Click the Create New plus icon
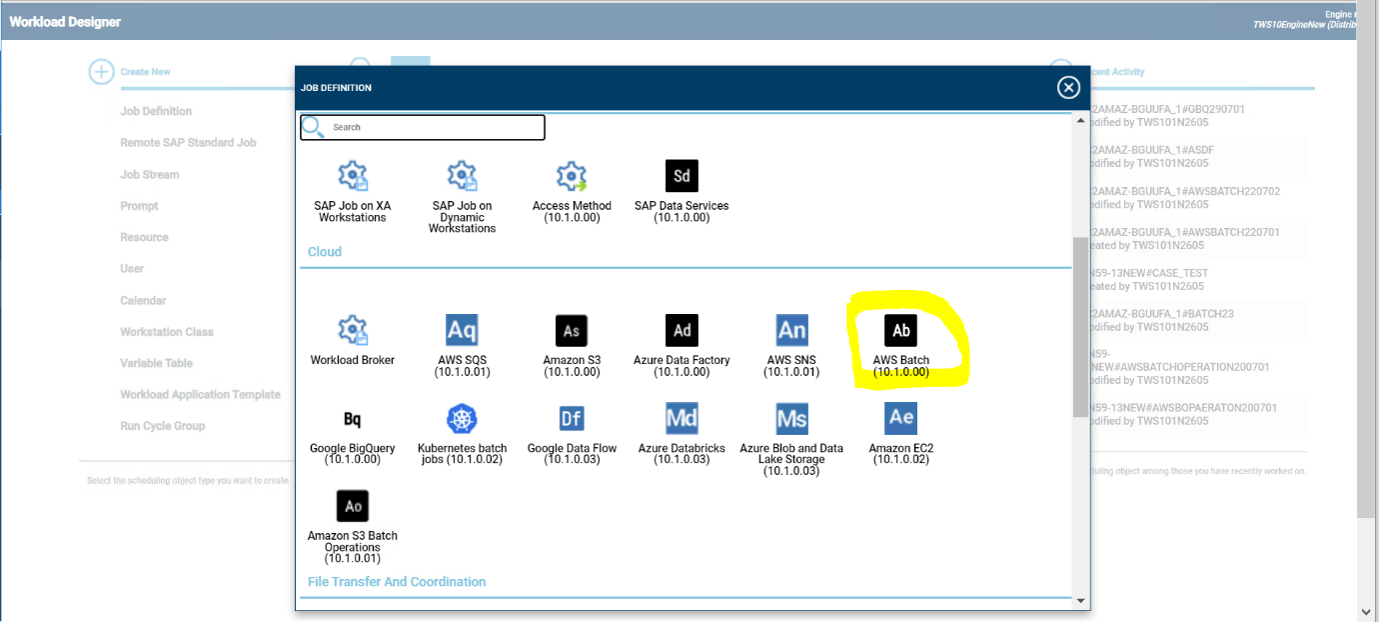 pyautogui.click(x=101, y=72)
